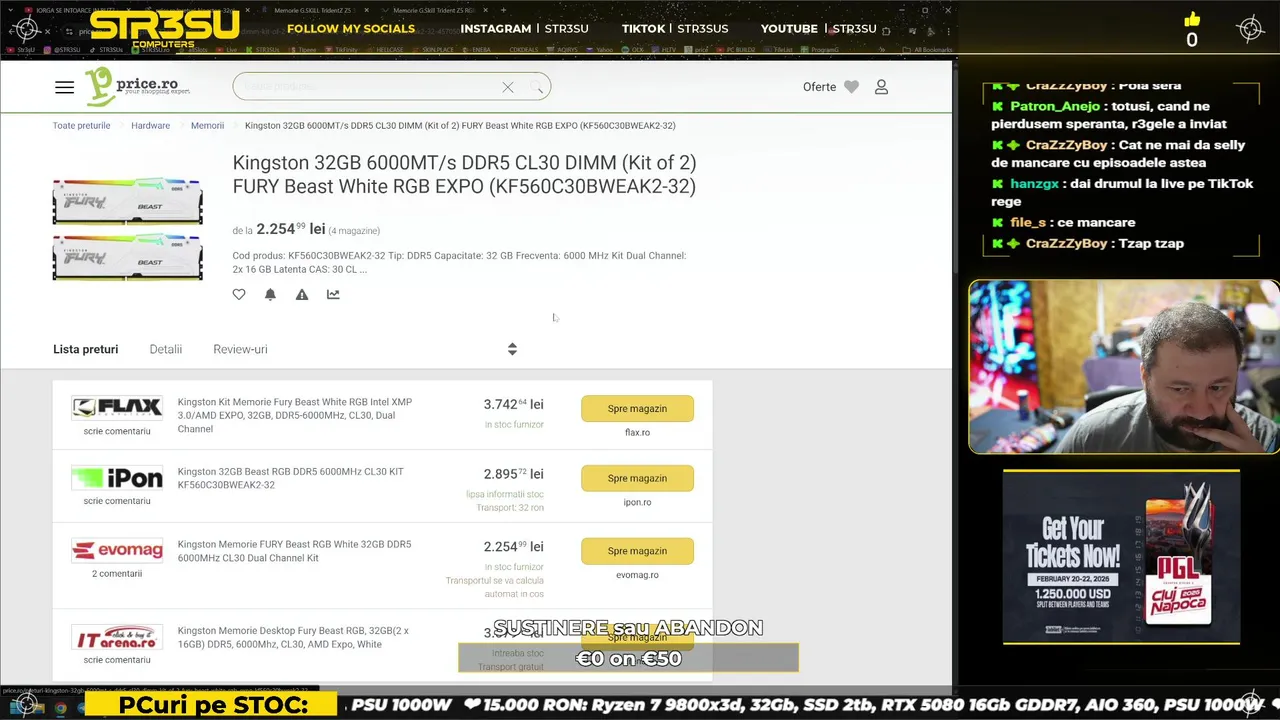
Task: Click the flax.ro Spre magazin button
Action: (637, 408)
